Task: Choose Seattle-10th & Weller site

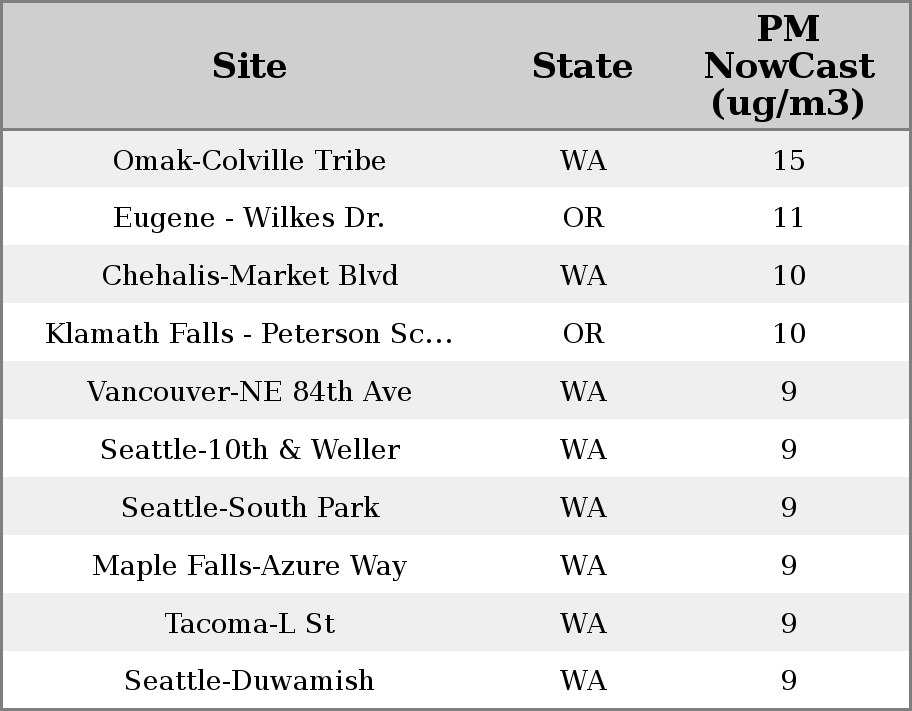Action: [250, 450]
